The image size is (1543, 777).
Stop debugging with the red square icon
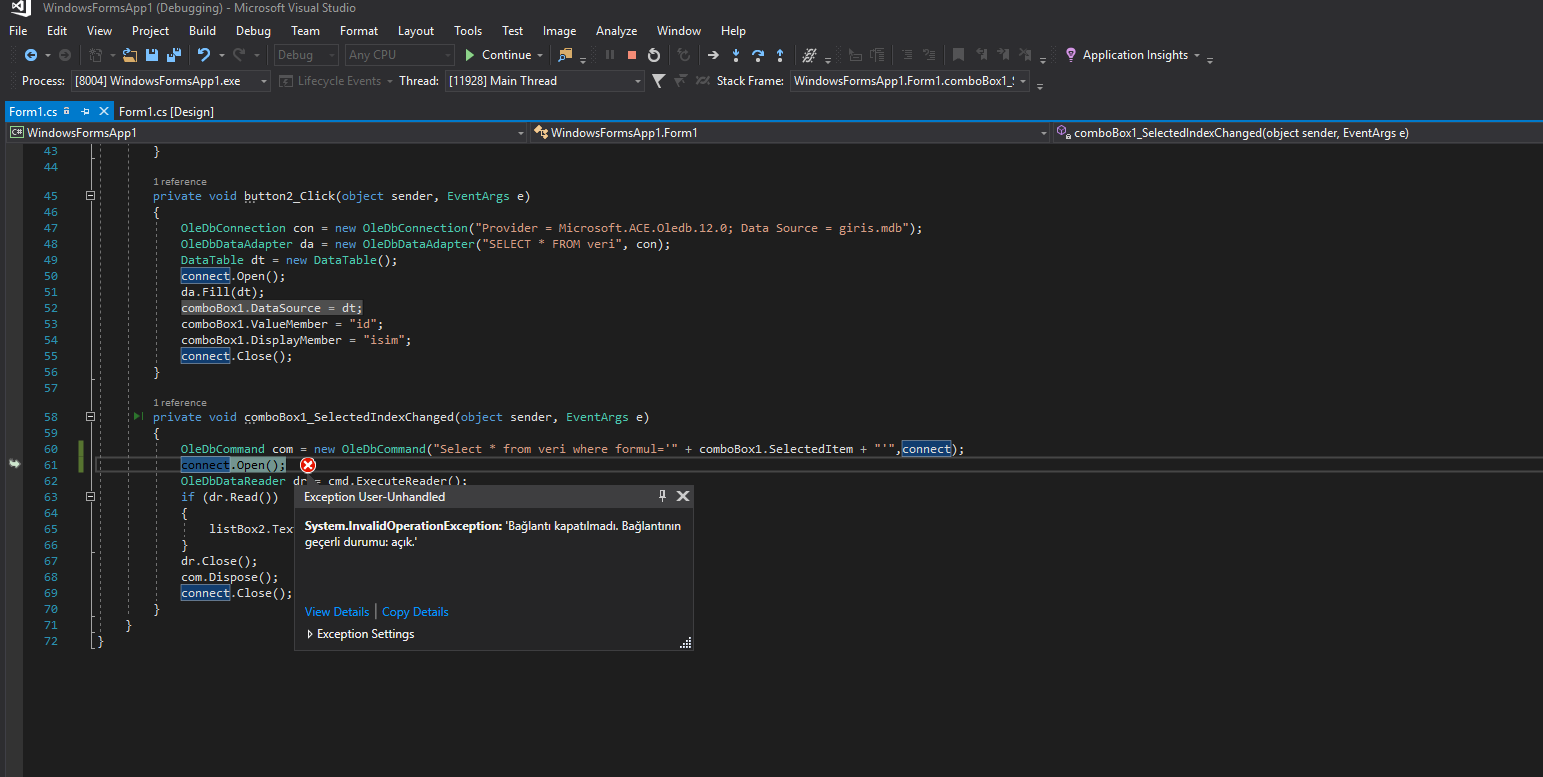coord(632,55)
